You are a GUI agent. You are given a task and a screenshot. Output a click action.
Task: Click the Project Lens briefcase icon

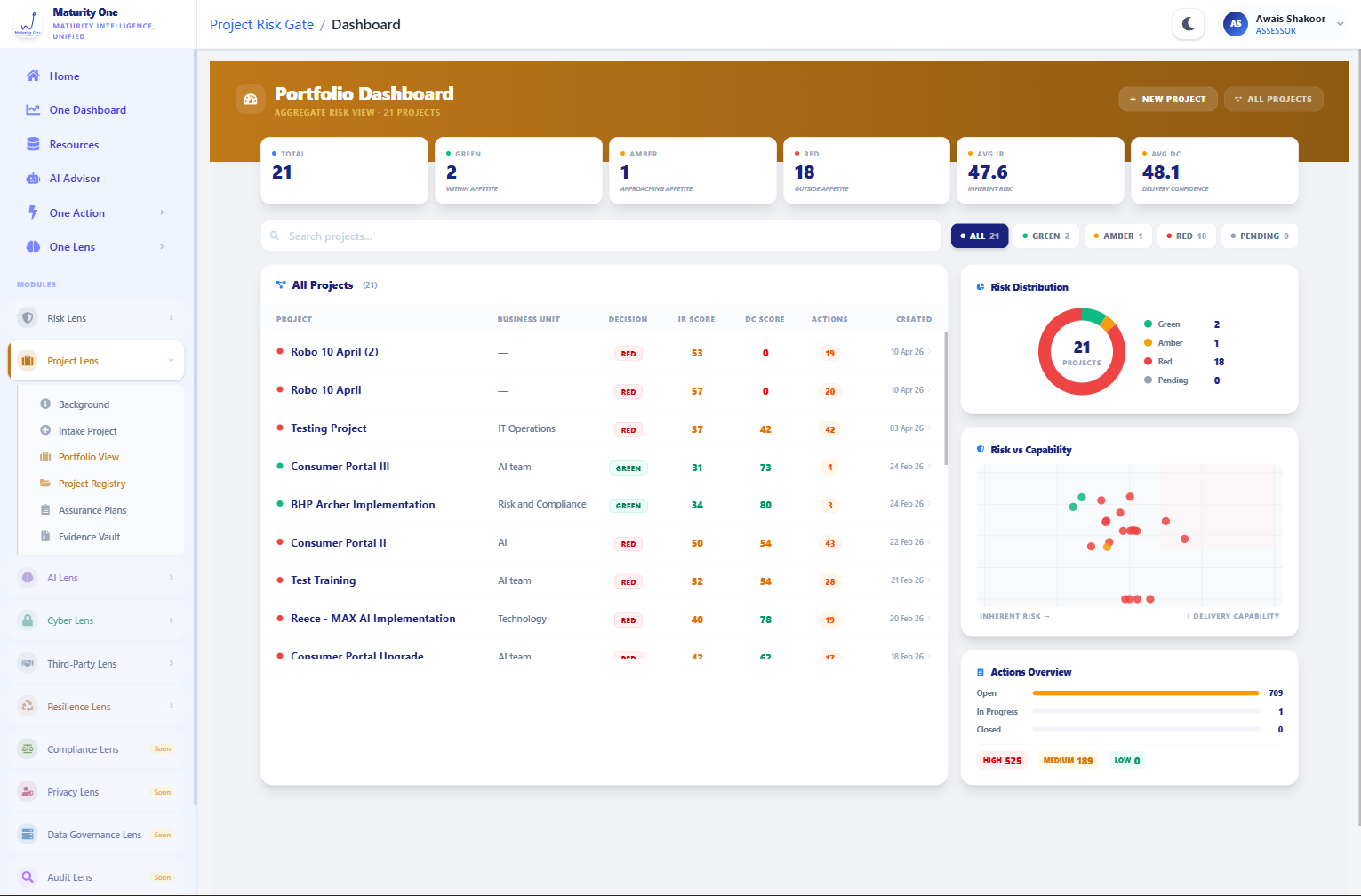(28, 361)
